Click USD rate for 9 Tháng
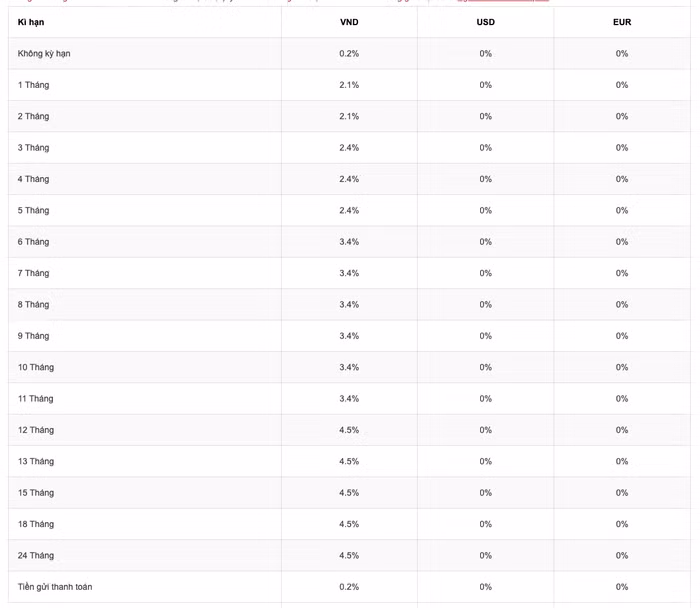The height and width of the screenshot is (610, 700). coord(485,336)
